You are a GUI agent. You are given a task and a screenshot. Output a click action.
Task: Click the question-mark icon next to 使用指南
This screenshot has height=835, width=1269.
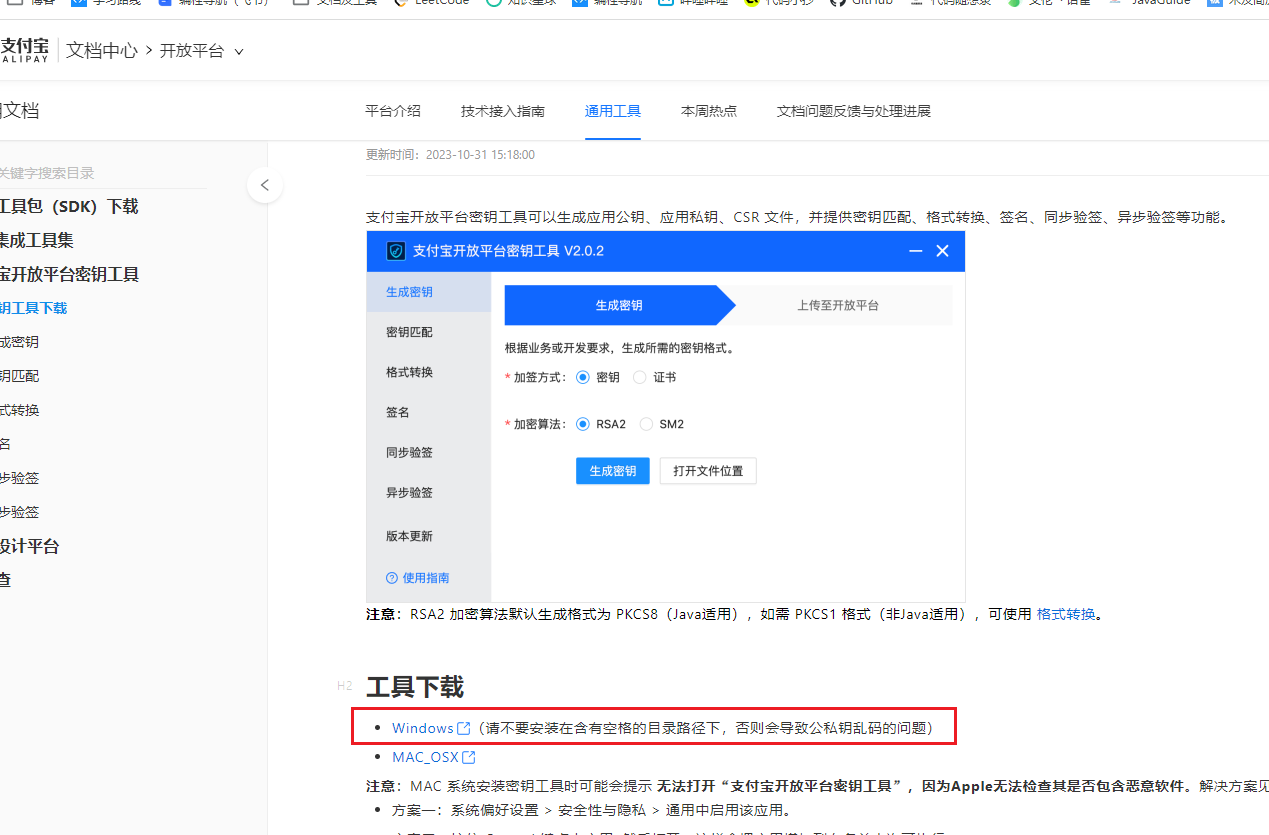pyautogui.click(x=392, y=578)
